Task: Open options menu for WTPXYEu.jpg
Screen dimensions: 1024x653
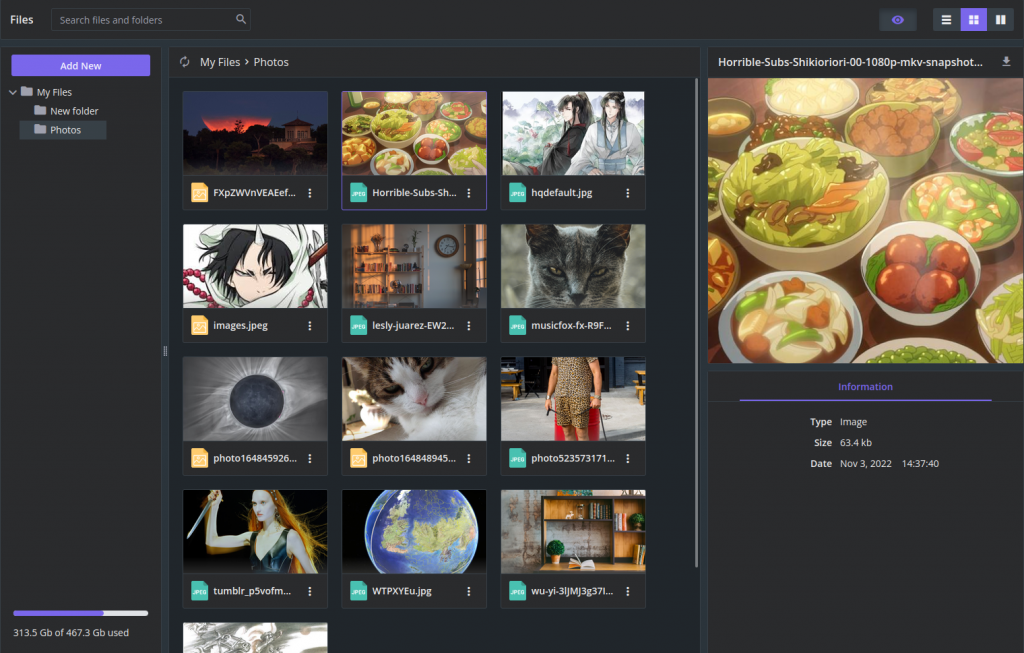Action: pos(469,590)
